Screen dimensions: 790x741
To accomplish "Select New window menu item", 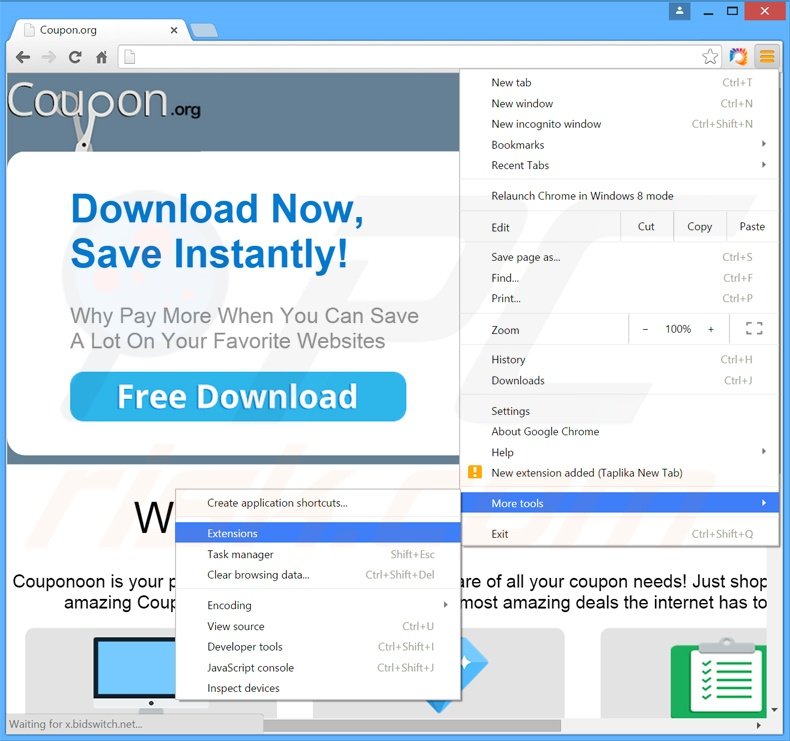I will pos(620,103).
